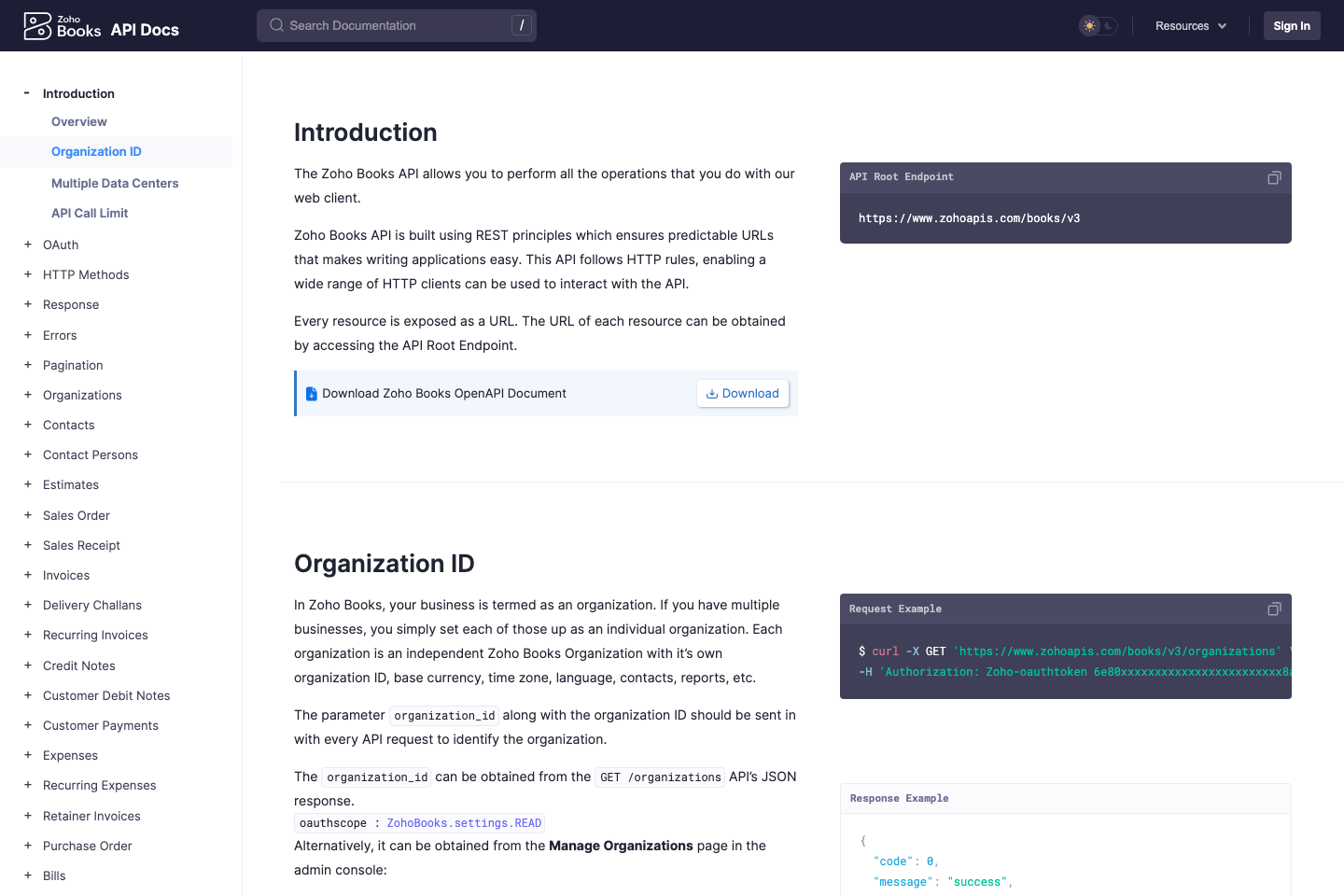Click the download arrow icon in Download button
Image resolution: width=1344 pixels, height=896 pixels.
[712, 393]
